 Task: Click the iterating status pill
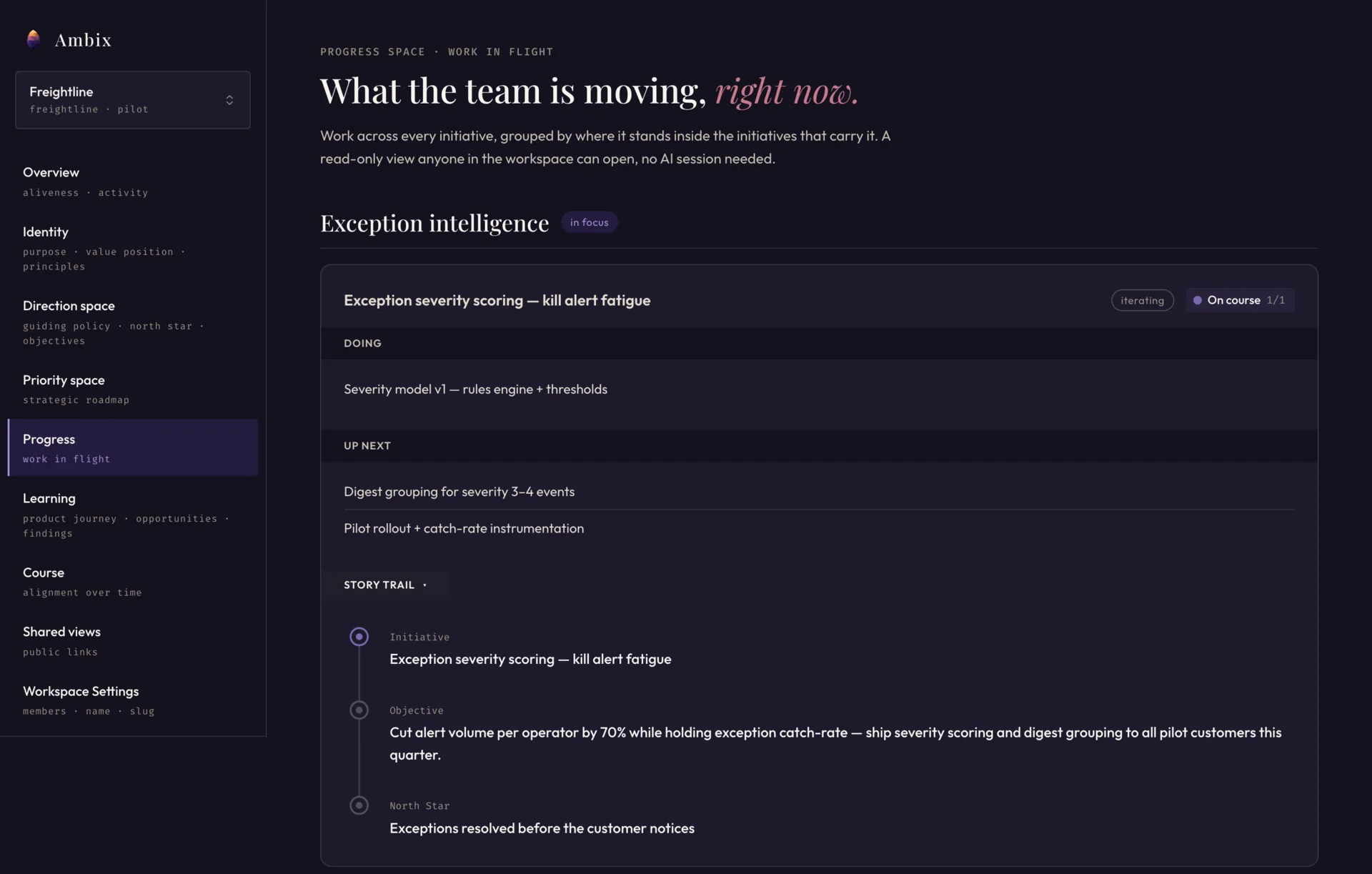[x=1142, y=300]
